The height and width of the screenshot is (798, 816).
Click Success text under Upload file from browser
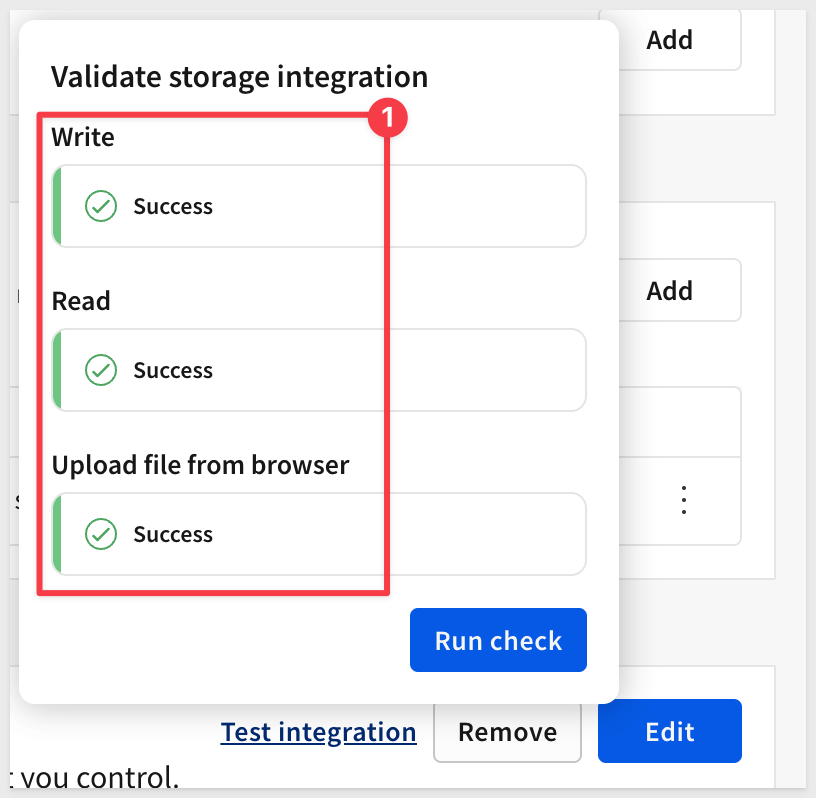click(173, 535)
